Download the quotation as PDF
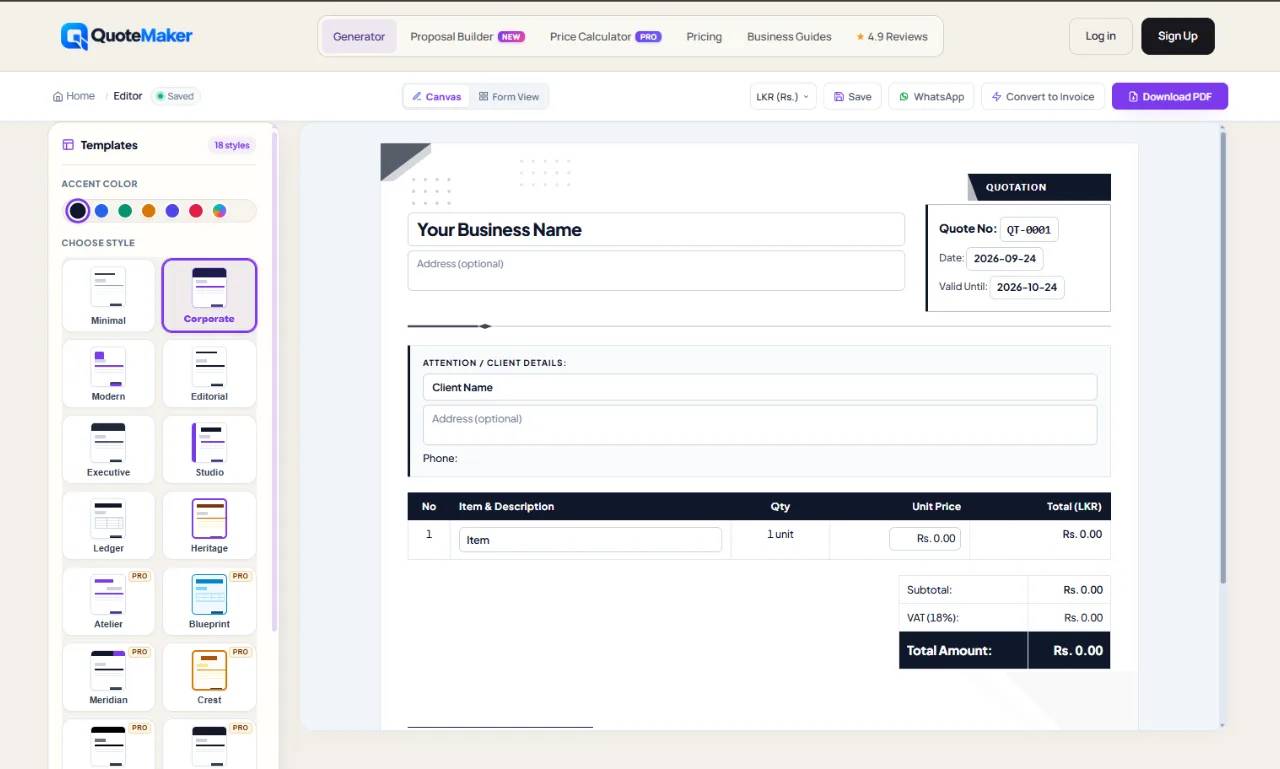The width and height of the screenshot is (1280, 769). pos(1170,96)
